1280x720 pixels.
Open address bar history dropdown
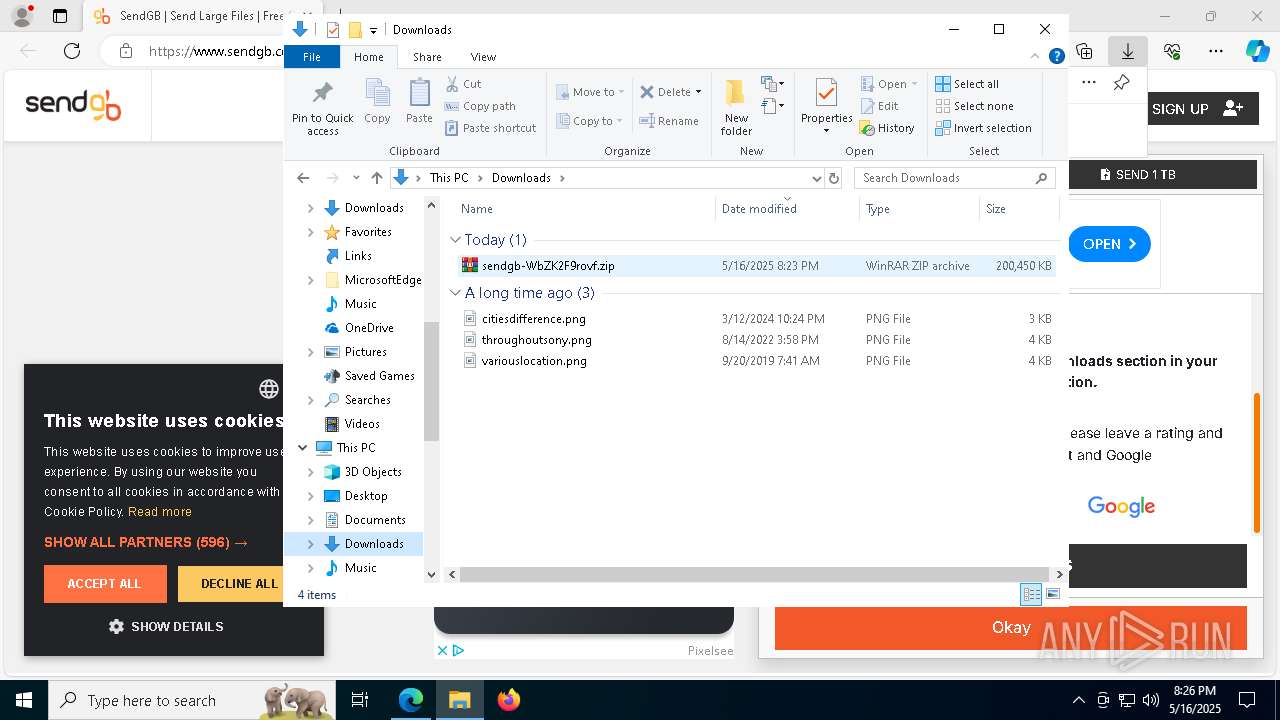816,178
